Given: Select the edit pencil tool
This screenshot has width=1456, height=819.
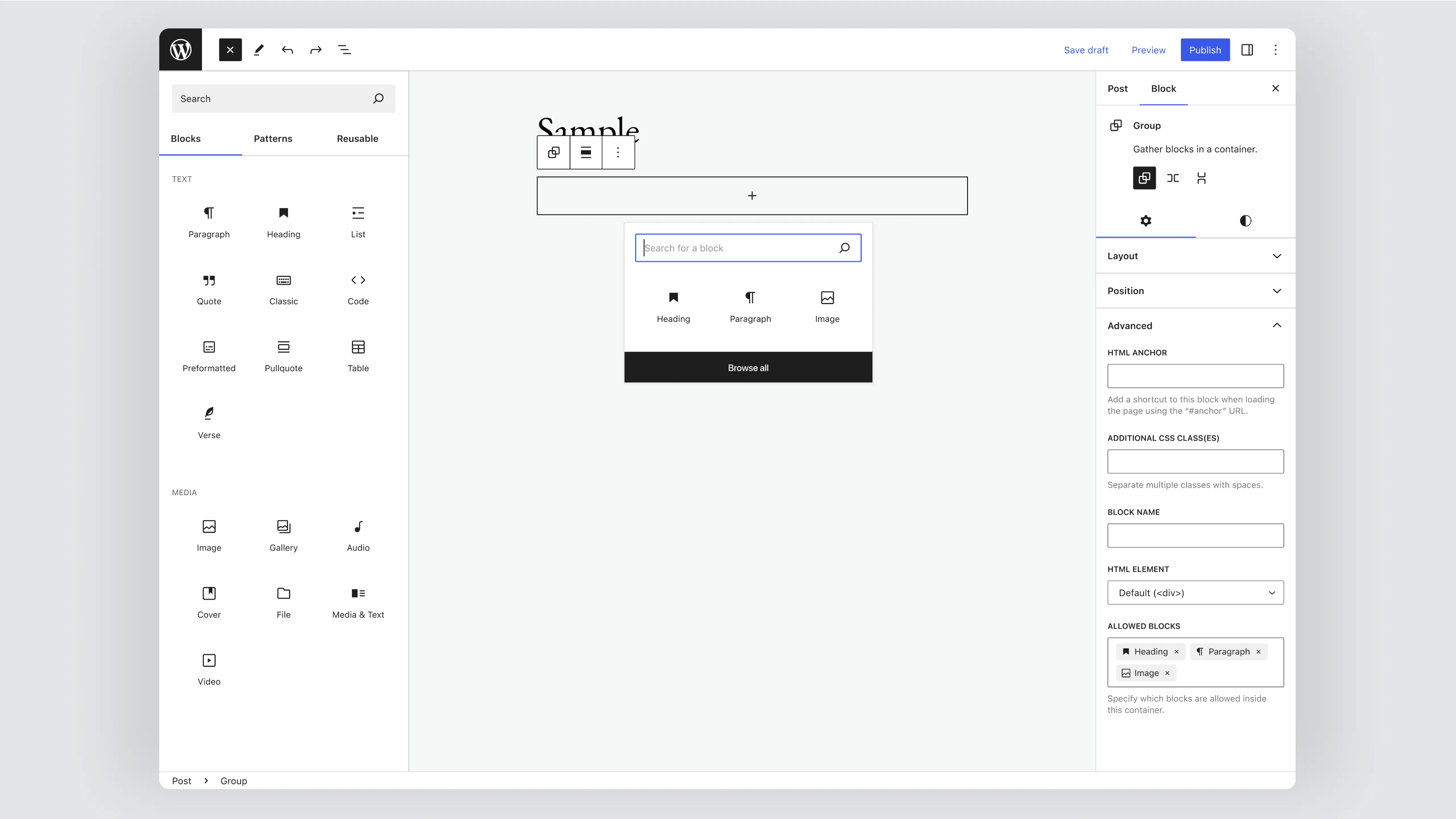Looking at the screenshot, I should click(x=259, y=50).
